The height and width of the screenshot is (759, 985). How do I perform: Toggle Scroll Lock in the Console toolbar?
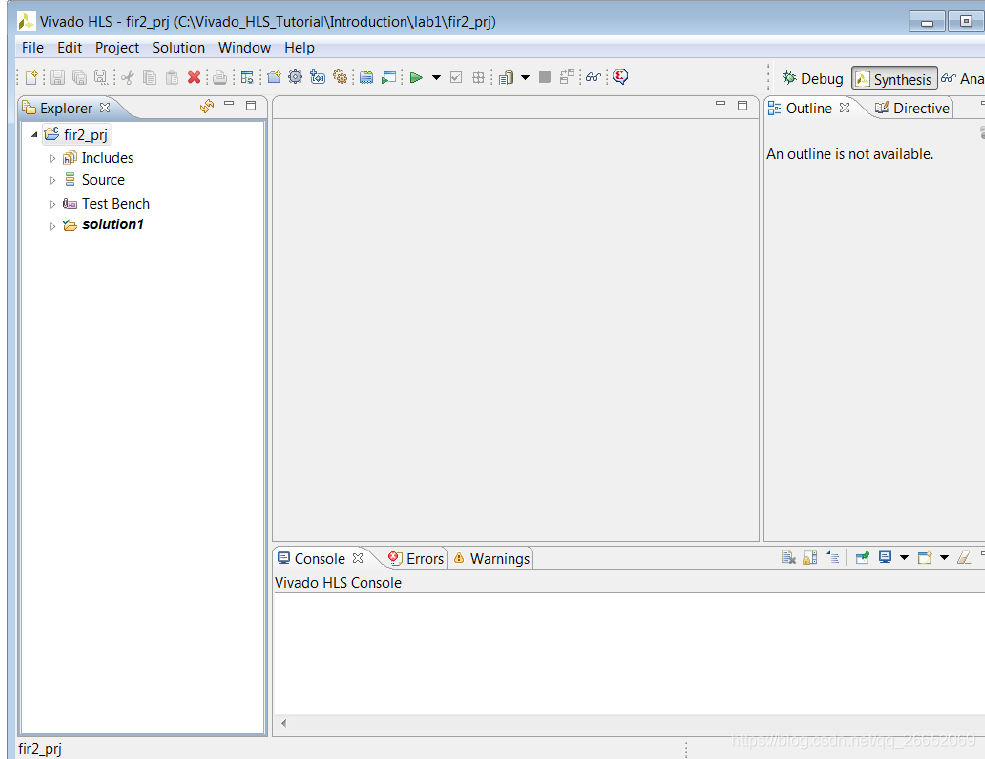pos(810,557)
